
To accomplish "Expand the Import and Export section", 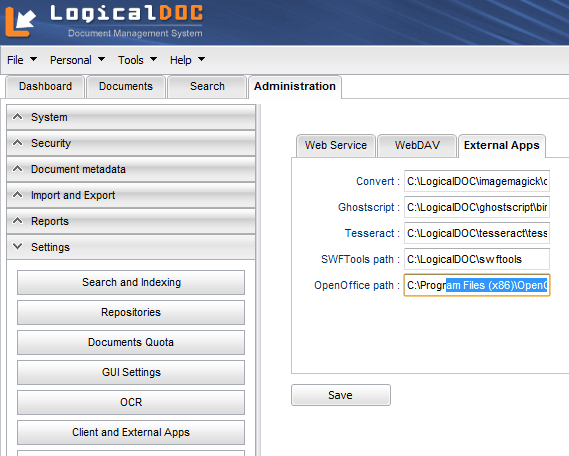I will (131, 195).
